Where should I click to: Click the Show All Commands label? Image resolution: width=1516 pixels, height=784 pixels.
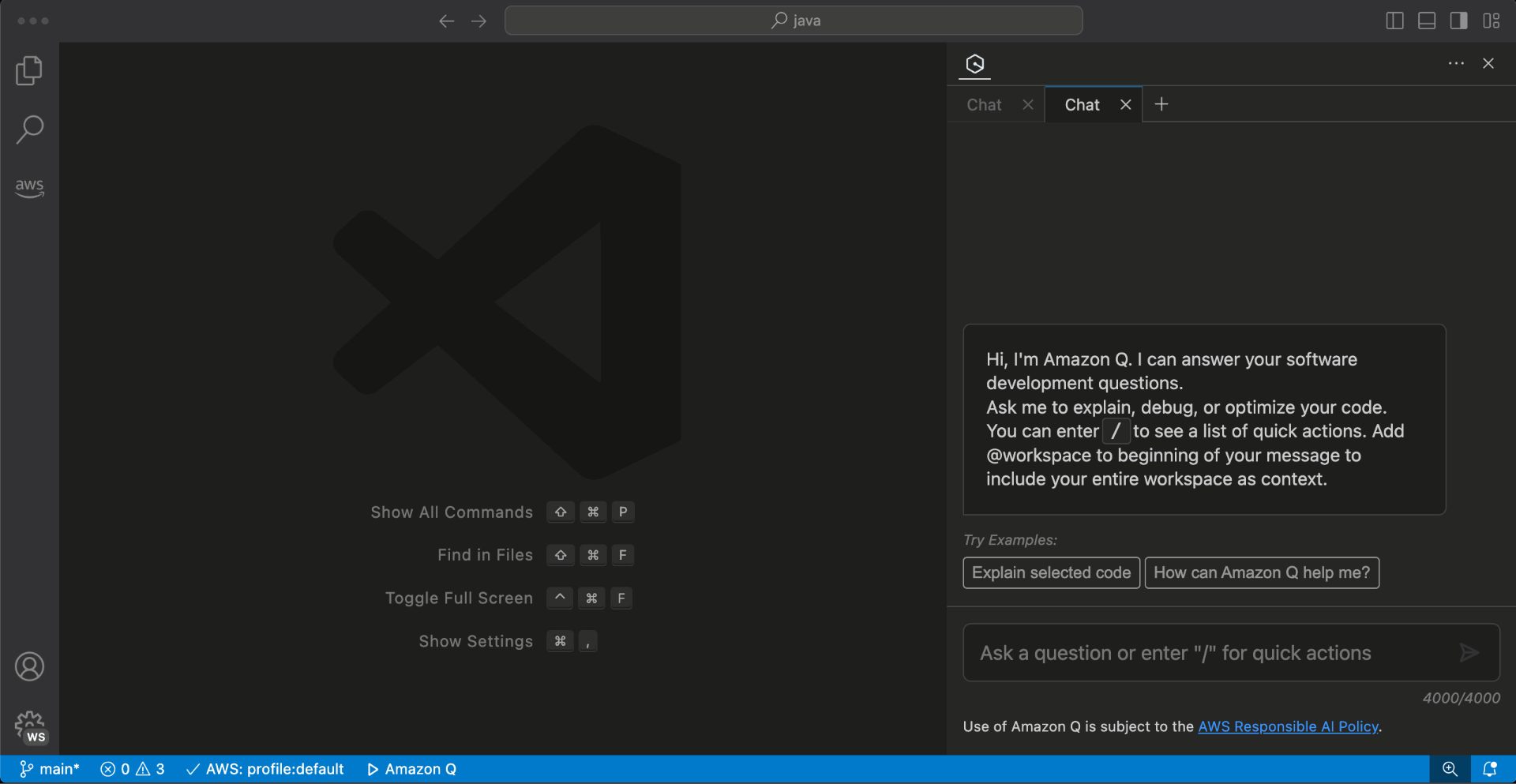(452, 512)
